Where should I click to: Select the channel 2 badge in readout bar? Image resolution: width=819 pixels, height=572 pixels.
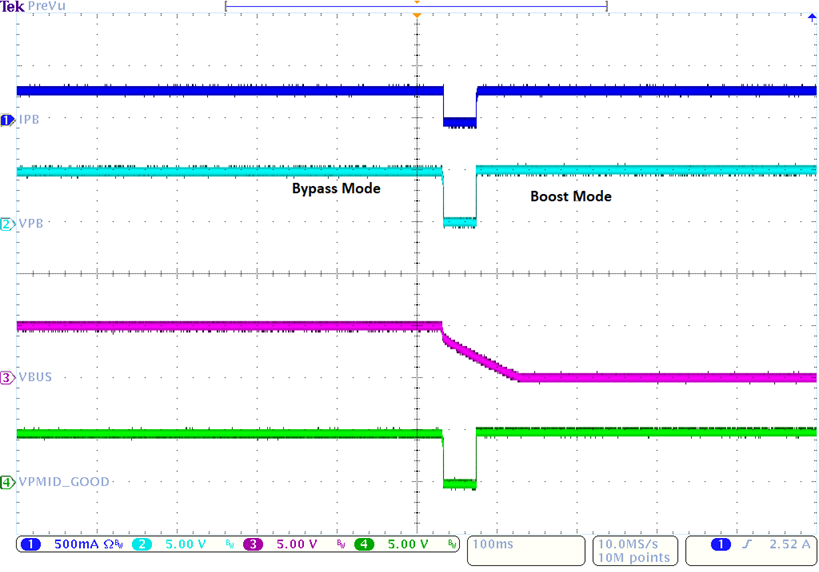click(142, 545)
